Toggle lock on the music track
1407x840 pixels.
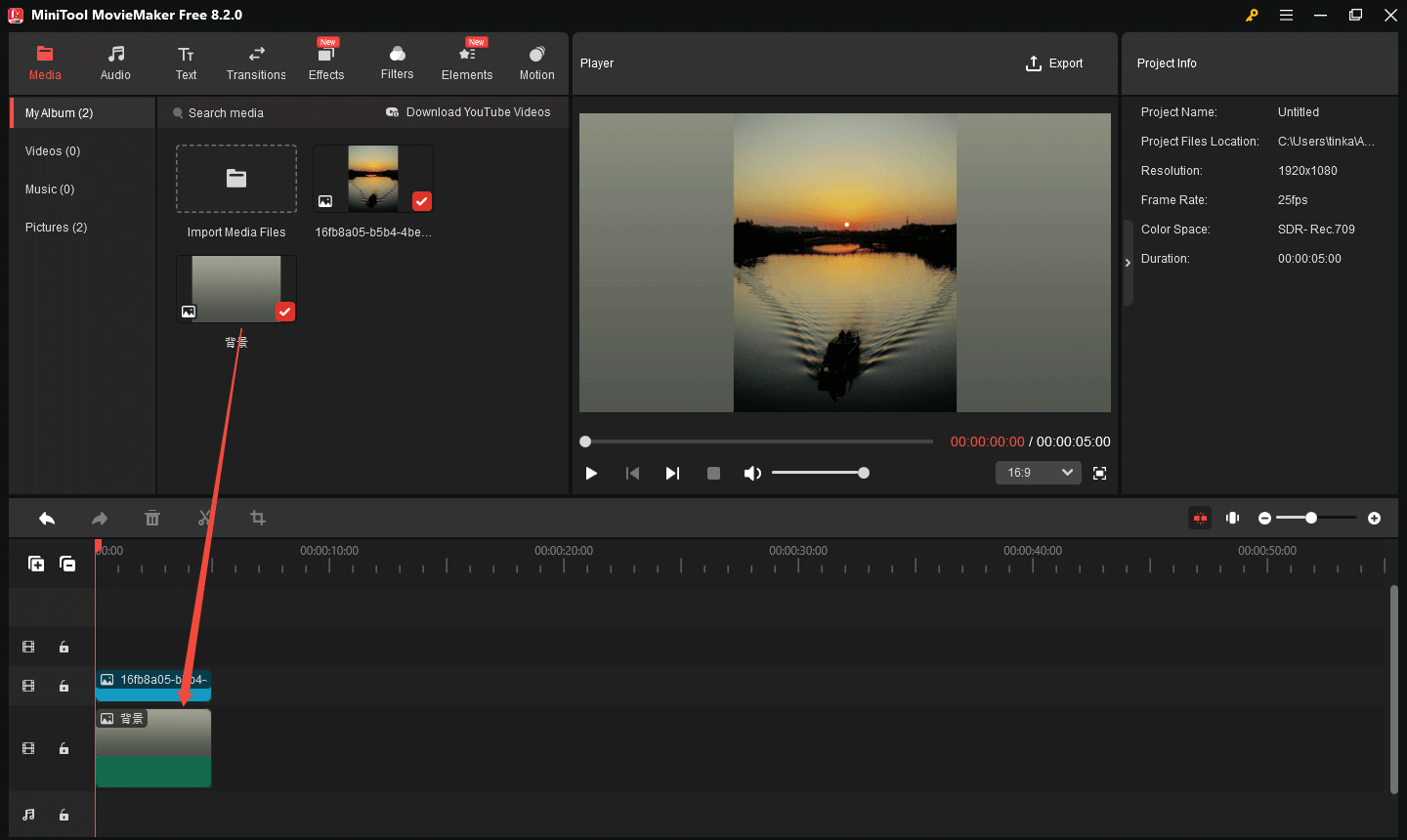click(x=64, y=815)
